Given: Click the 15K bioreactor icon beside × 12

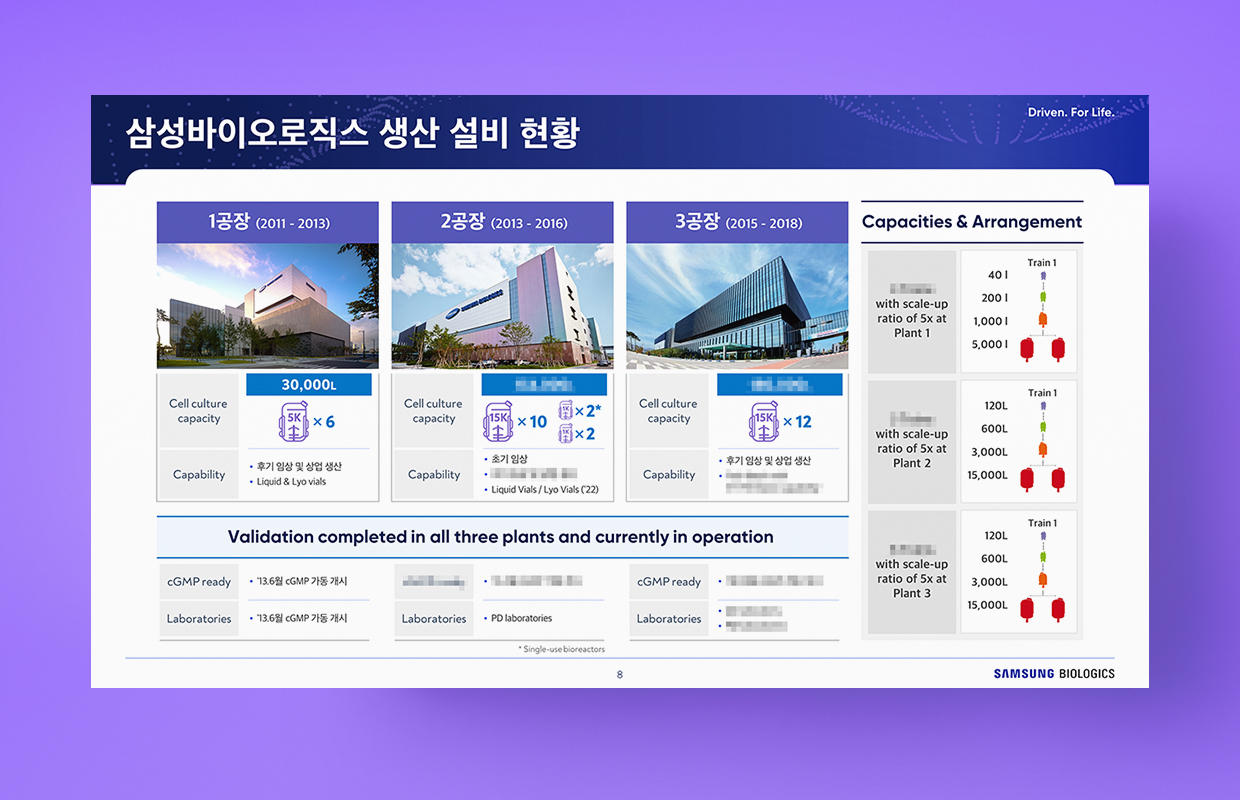Looking at the screenshot, I should click(764, 422).
